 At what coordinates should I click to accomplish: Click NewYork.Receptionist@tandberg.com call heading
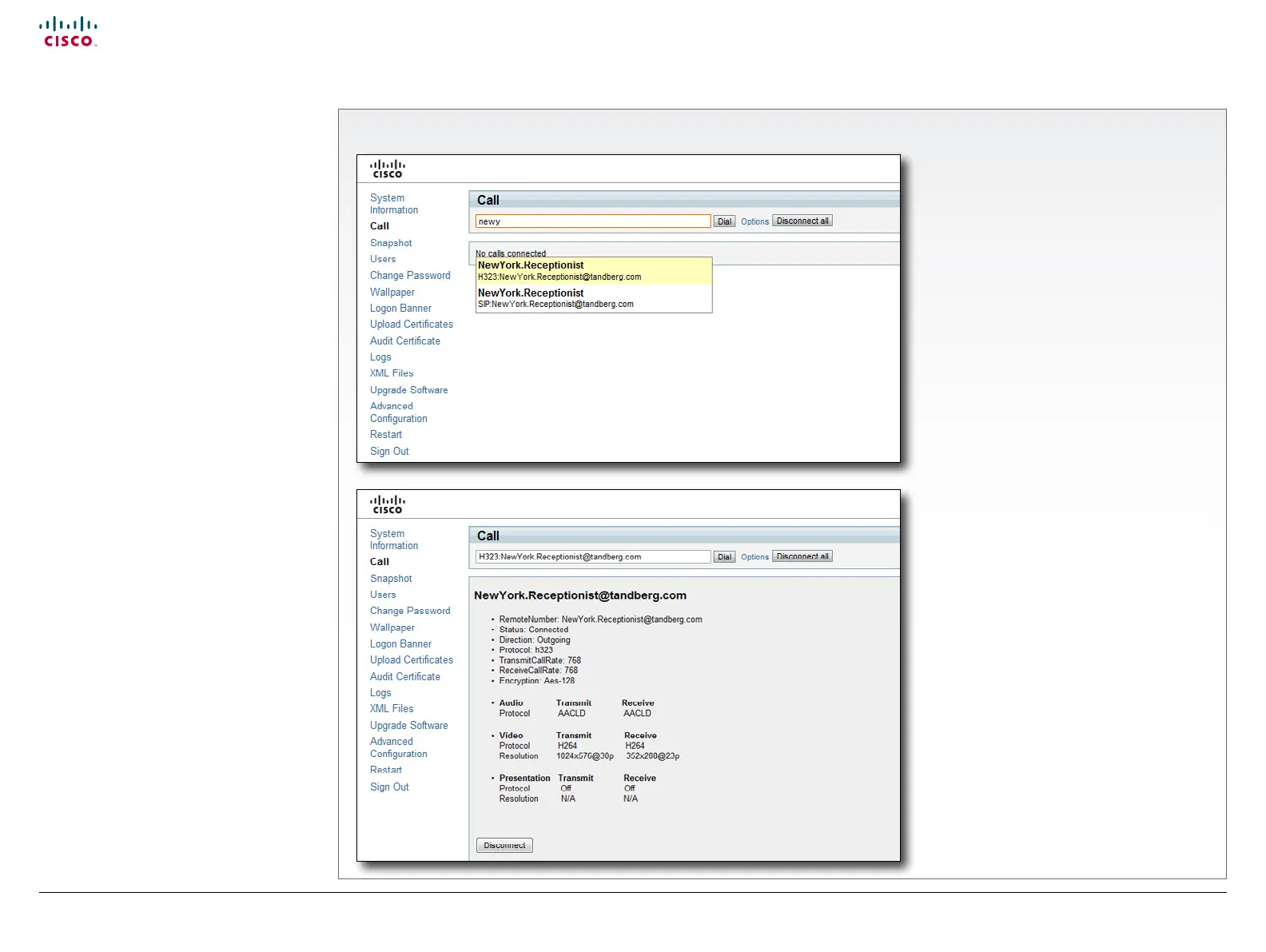point(580,595)
